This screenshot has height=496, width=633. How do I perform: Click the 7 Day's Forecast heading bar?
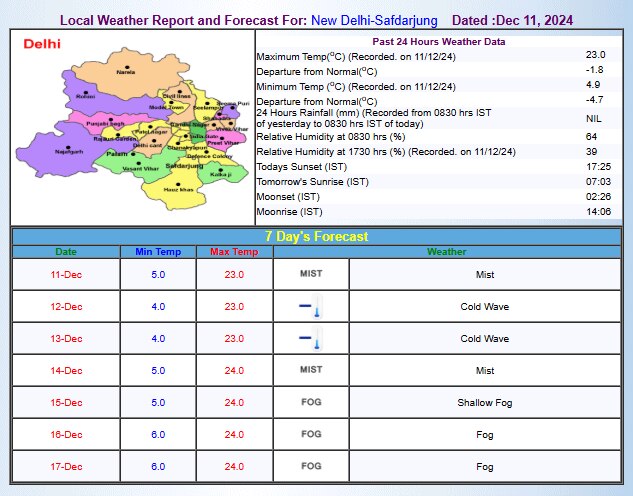click(x=316, y=236)
